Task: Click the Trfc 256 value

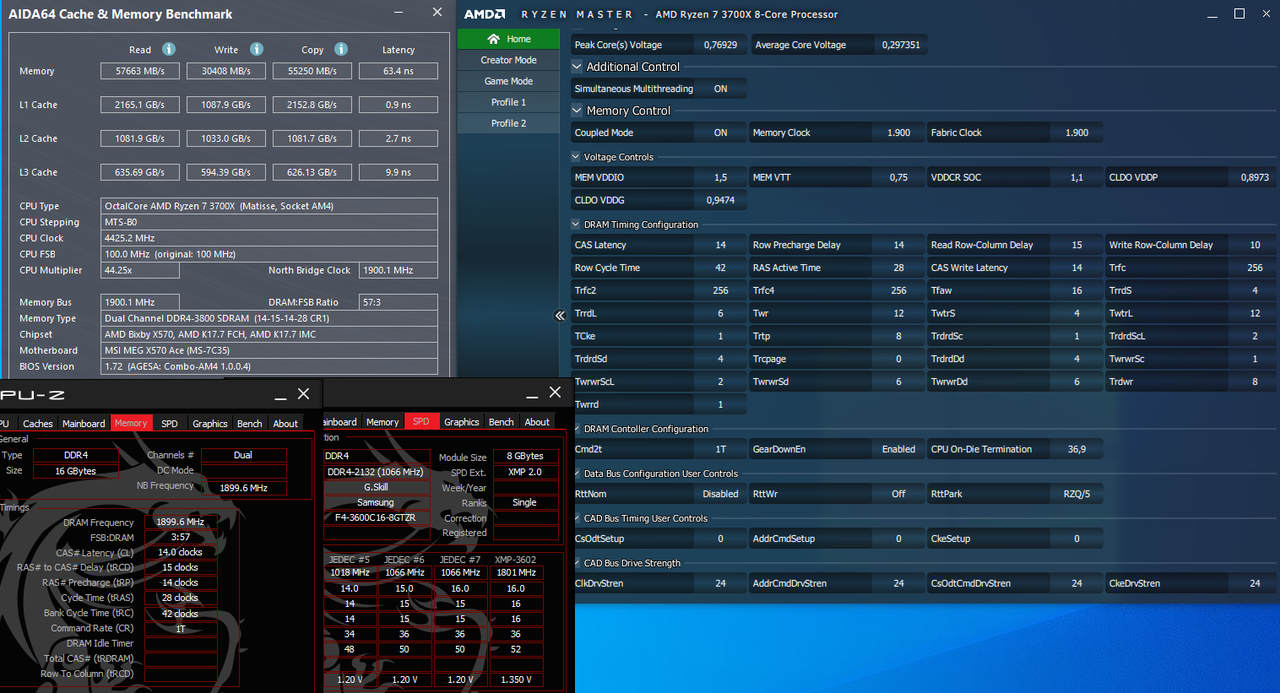Action: tap(1255, 268)
